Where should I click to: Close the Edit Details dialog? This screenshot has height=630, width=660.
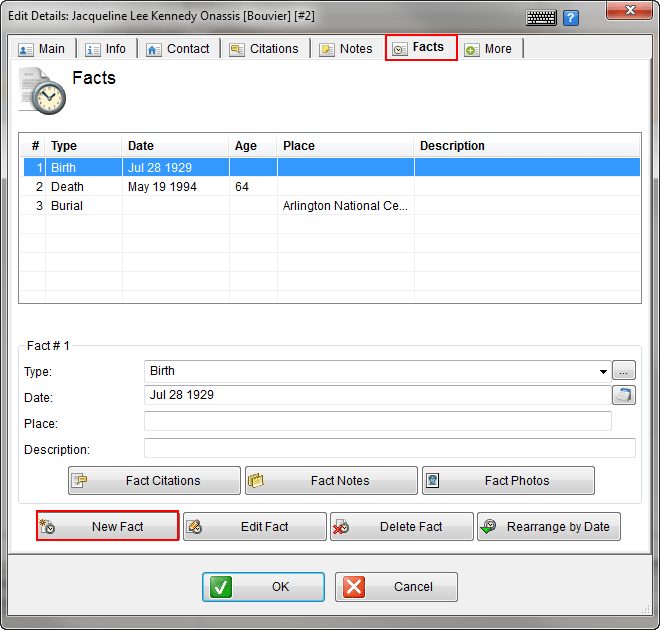[629, 10]
